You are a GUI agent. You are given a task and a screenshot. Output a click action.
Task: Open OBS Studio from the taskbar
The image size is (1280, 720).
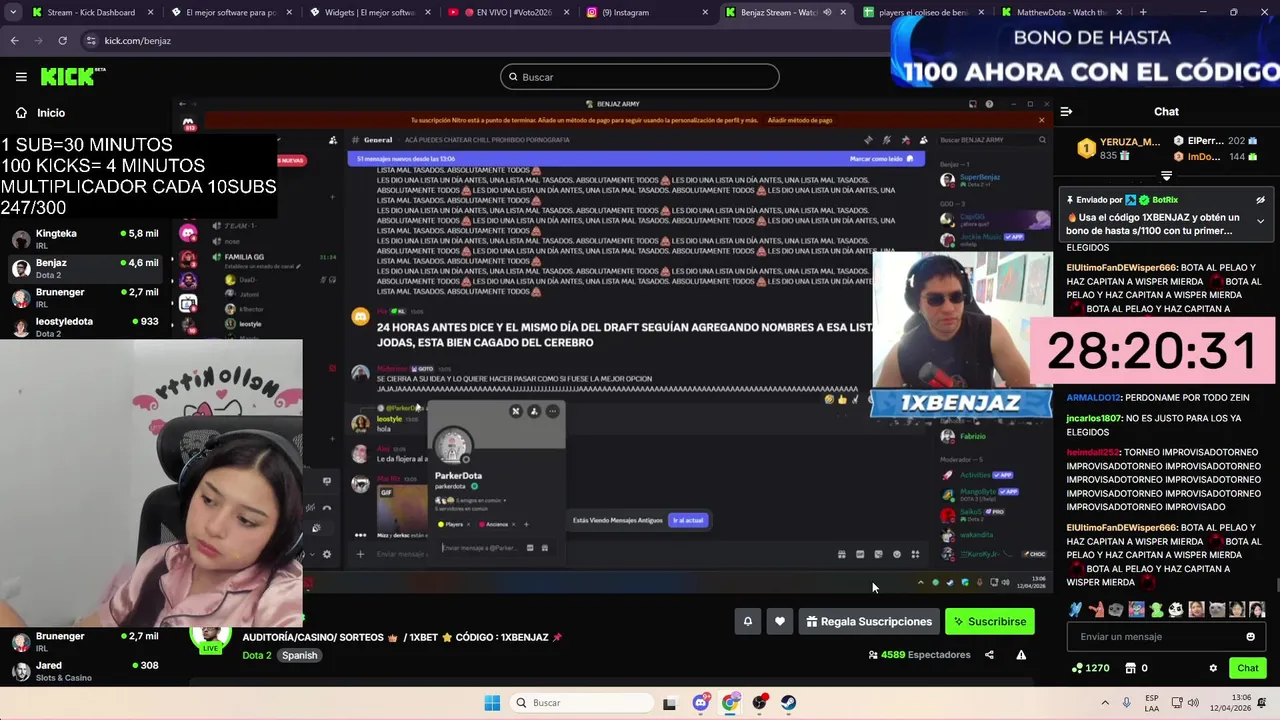(760, 703)
